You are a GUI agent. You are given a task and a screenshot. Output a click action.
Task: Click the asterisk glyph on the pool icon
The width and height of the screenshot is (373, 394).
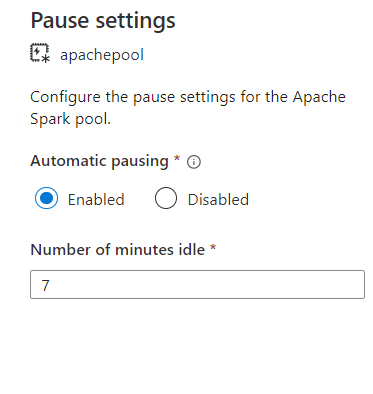point(46,59)
